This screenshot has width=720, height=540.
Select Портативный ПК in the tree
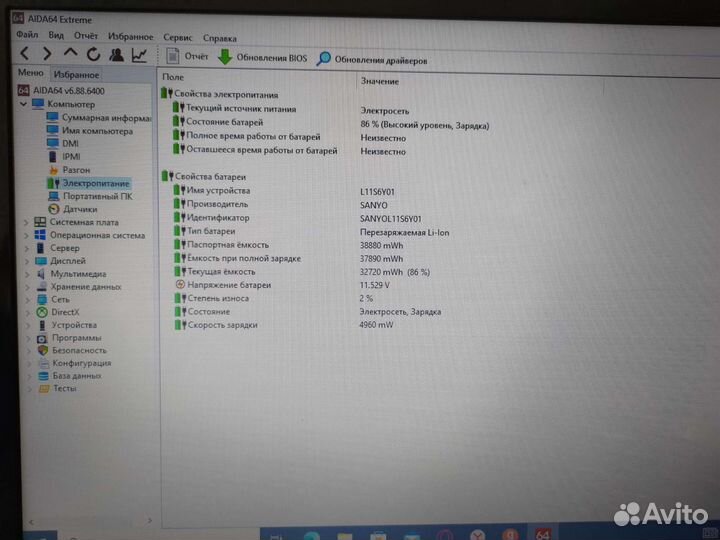(90, 196)
